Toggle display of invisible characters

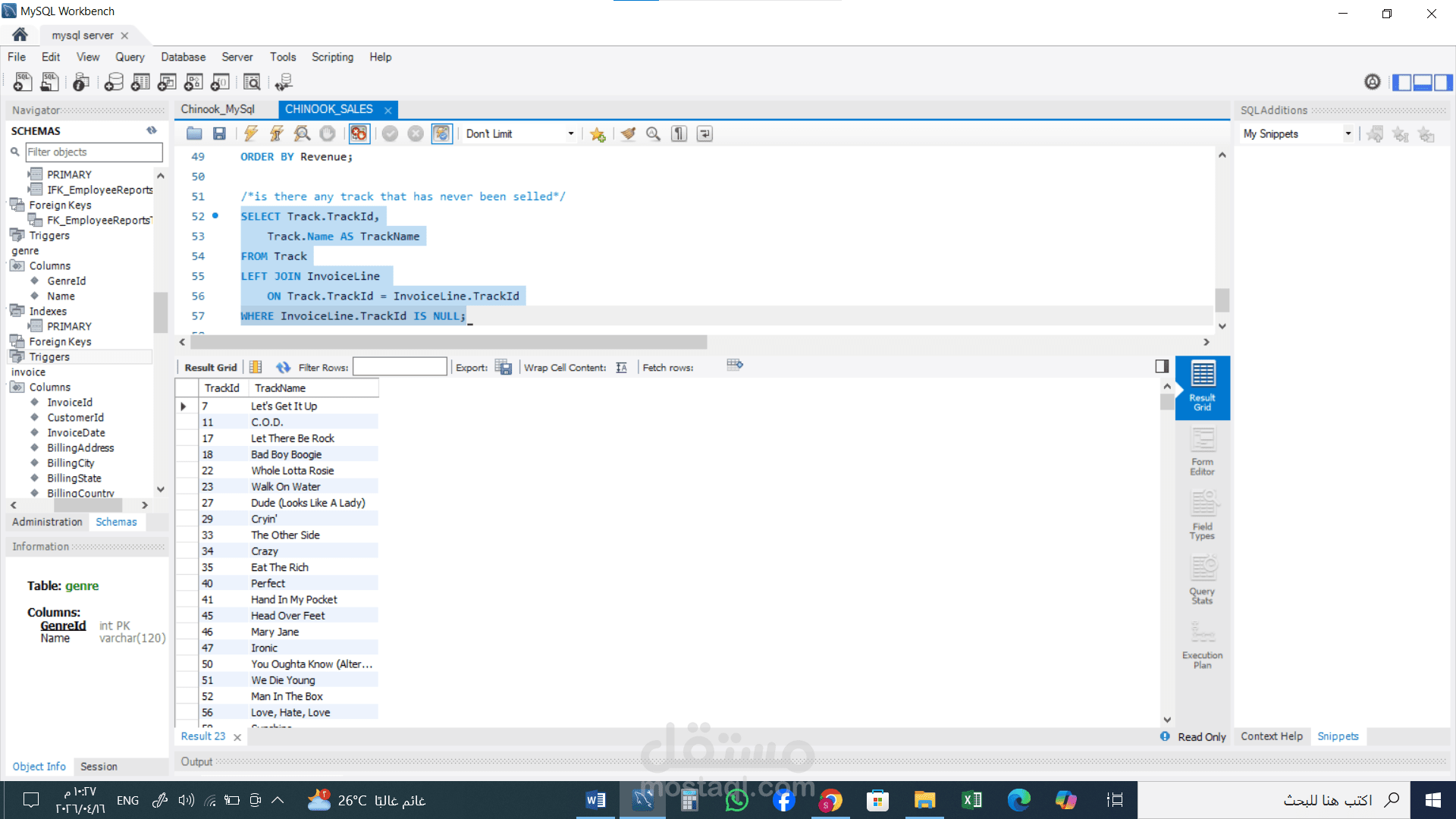(679, 133)
